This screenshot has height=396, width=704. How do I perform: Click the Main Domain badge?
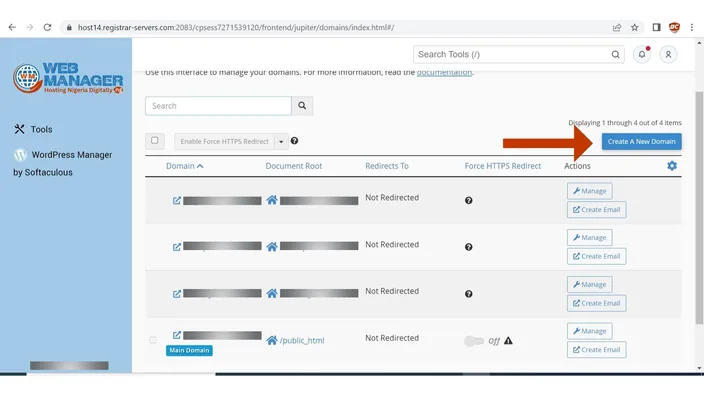pos(189,350)
